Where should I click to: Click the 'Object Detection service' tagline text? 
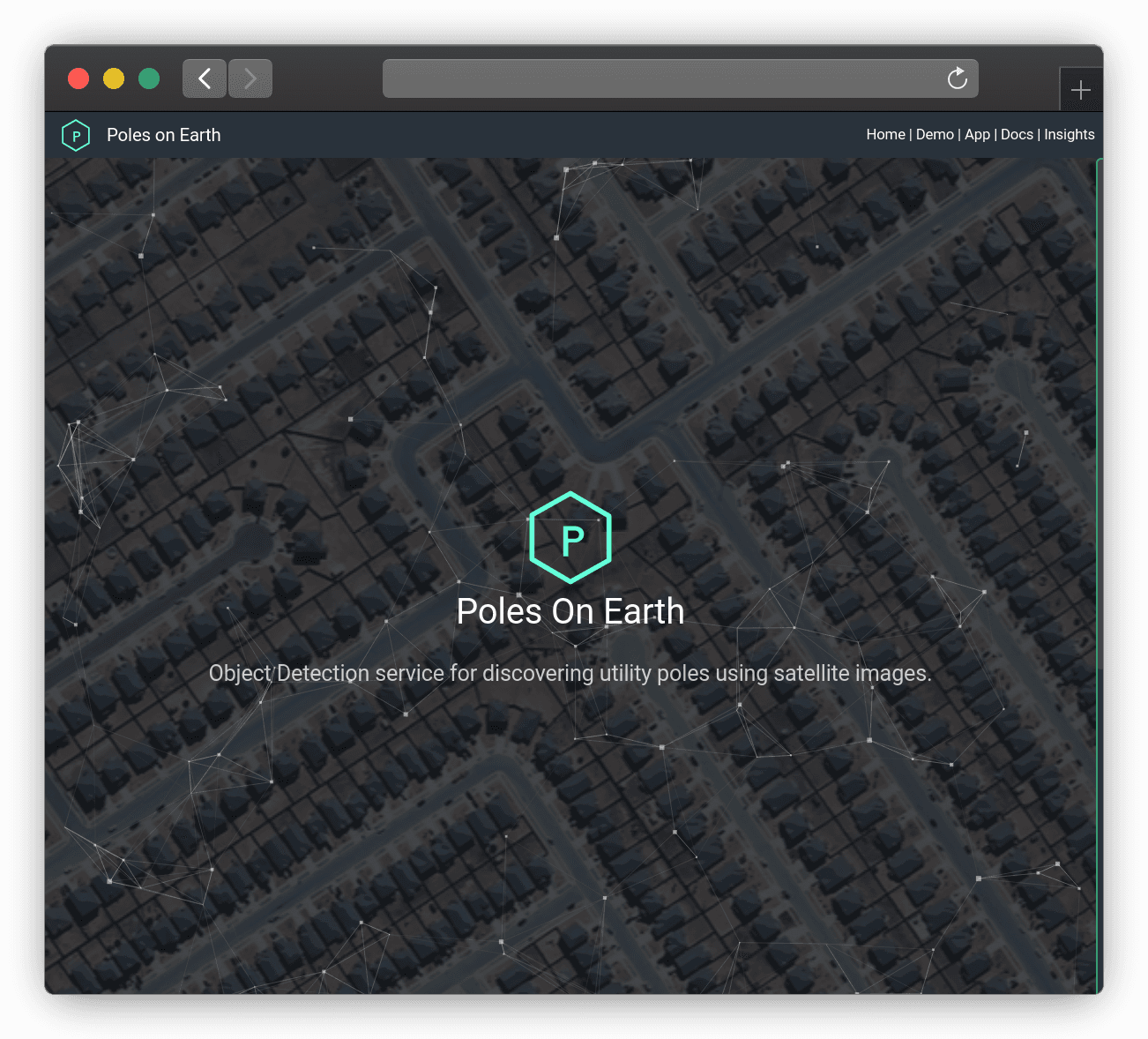click(x=570, y=674)
